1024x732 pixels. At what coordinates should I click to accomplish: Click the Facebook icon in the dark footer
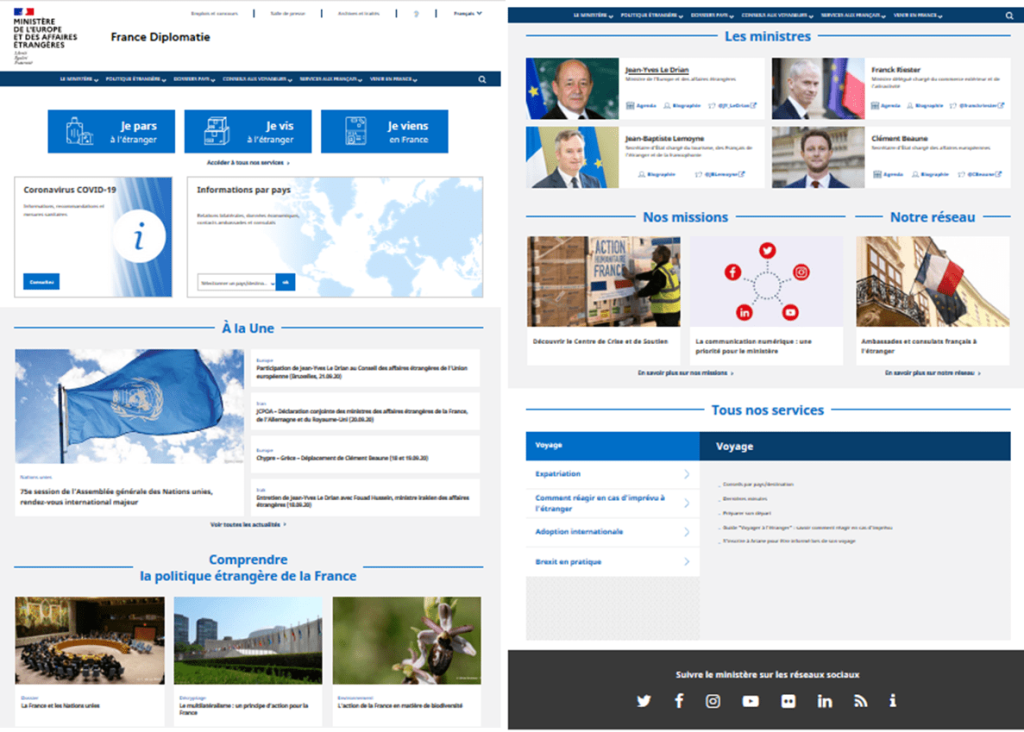[x=679, y=701]
